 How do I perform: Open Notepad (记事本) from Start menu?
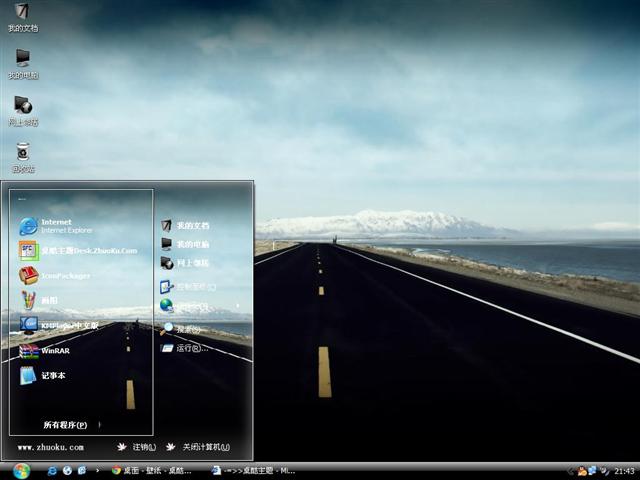click(53, 376)
